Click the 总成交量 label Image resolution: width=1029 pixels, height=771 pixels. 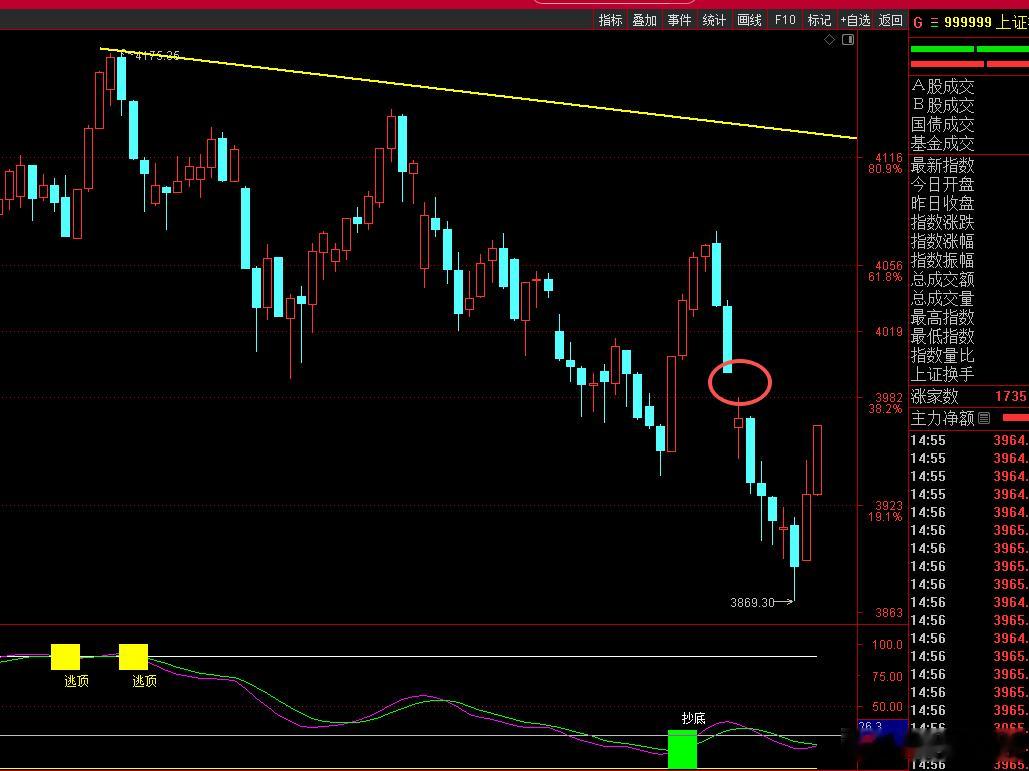(x=942, y=299)
